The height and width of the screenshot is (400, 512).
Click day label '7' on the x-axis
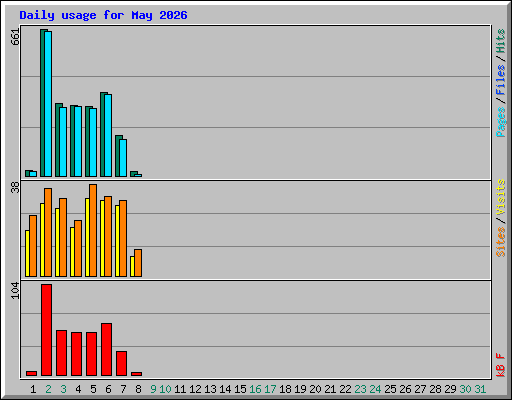coord(123,389)
